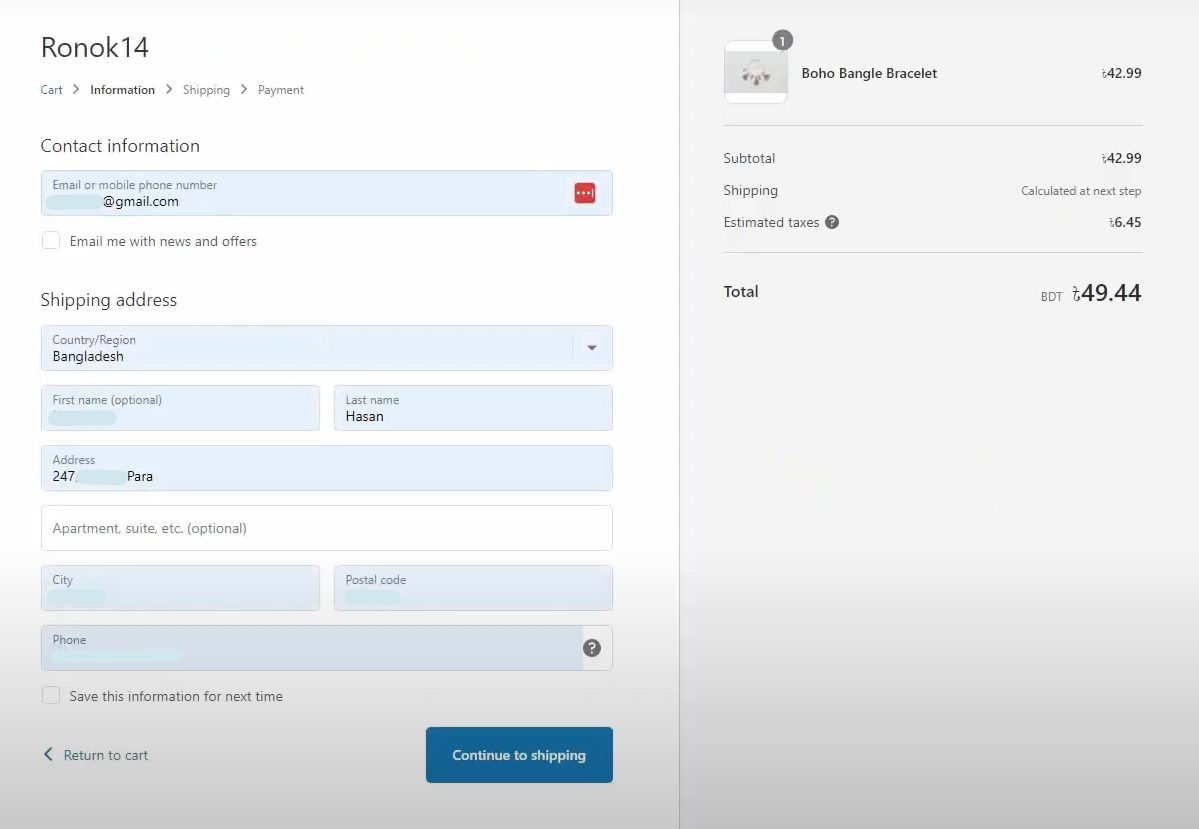
Task: Click the red password manager icon in email field
Action: [585, 193]
